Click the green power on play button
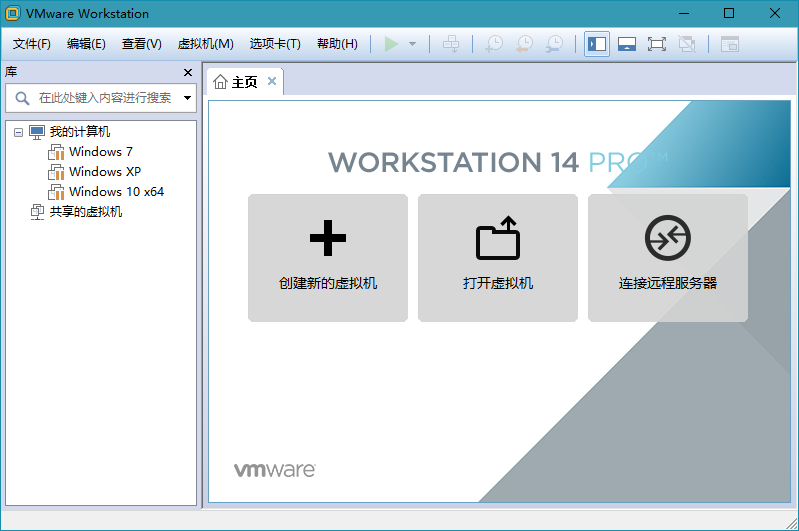The width and height of the screenshot is (799, 531). pos(391,44)
